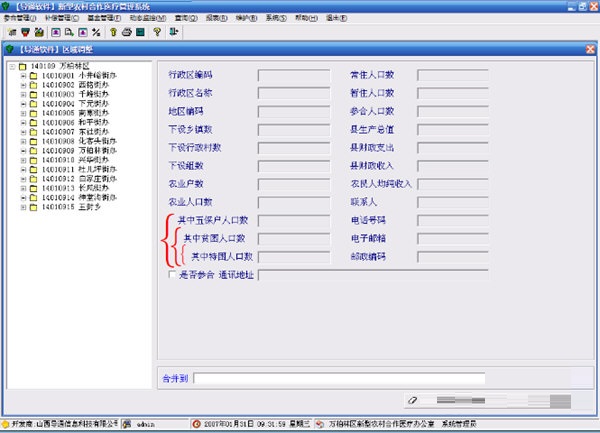Click the 邮政编码 input field
This screenshot has width=600, height=433.
(x=453, y=257)
